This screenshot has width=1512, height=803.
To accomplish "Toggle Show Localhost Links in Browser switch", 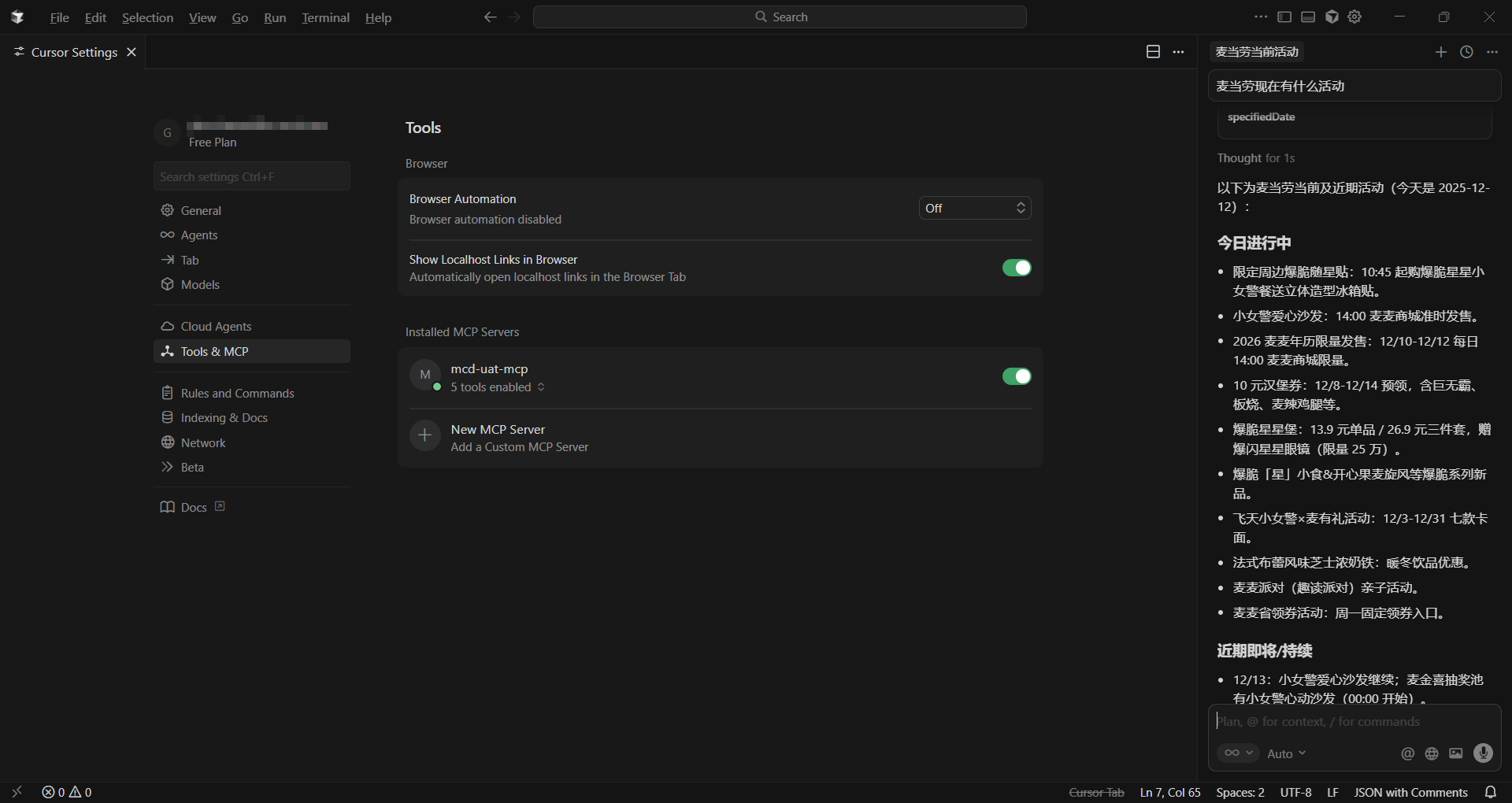I will coord(1016,268).
